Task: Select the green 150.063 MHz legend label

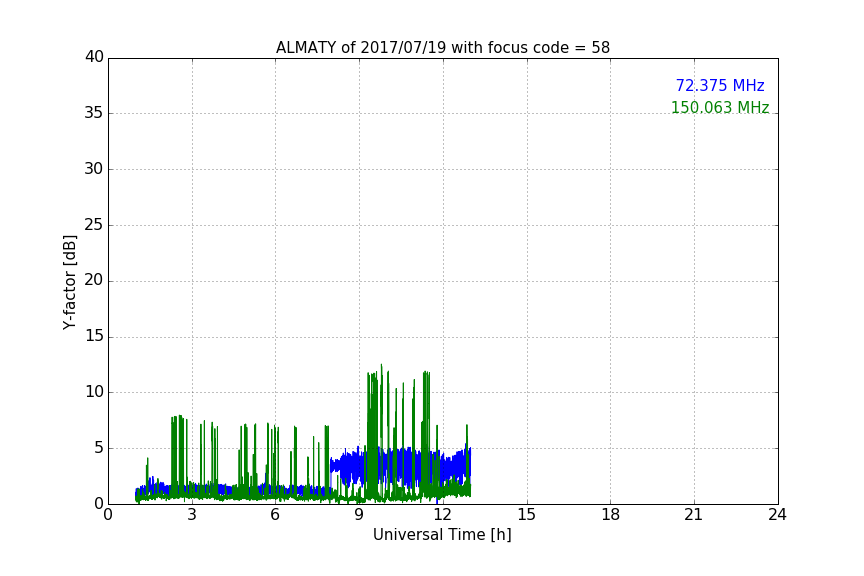Action: tap(720, 107)
